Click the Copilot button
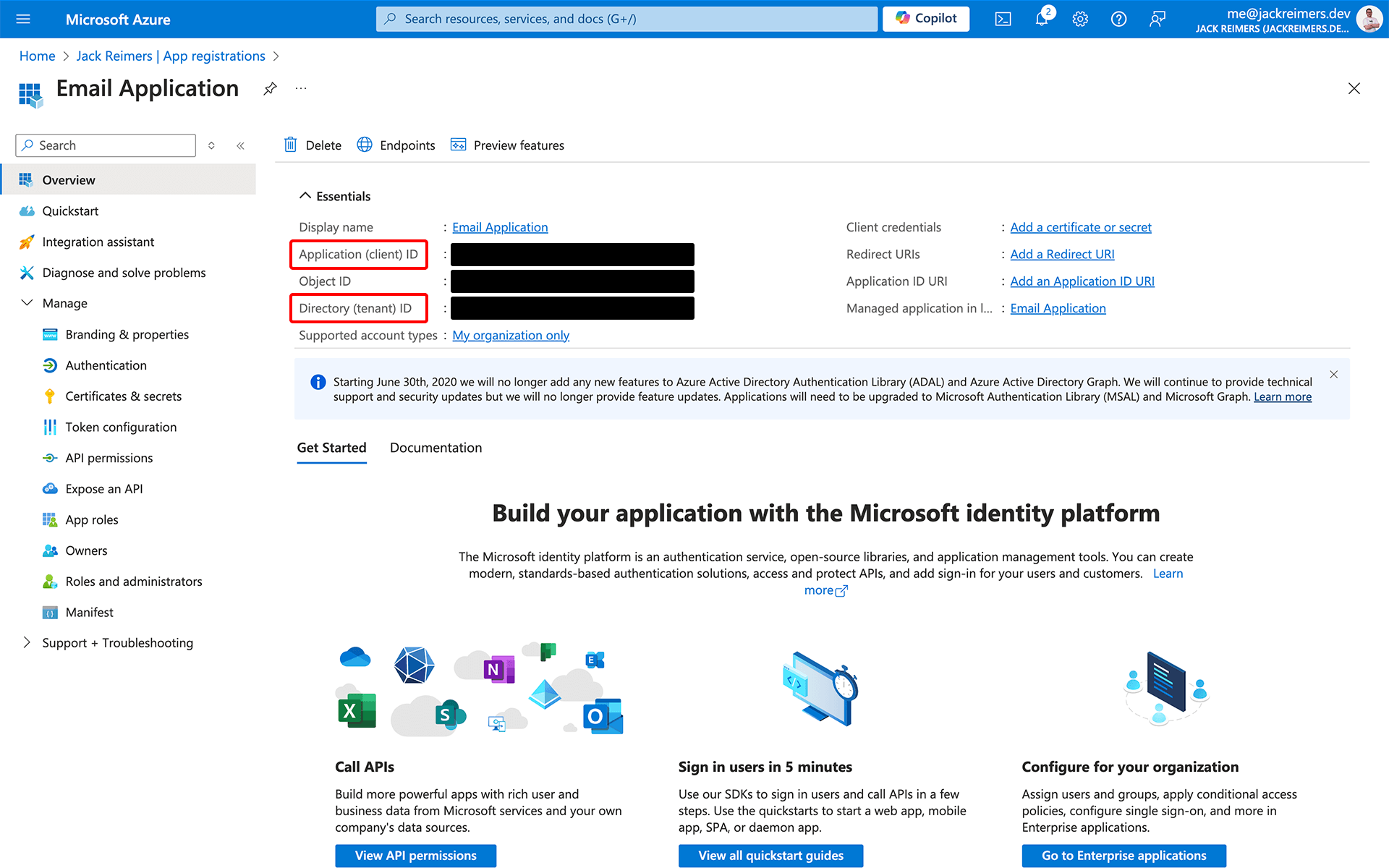The height and width of the screenshot is (868, 1389). (x=926, y=19)
